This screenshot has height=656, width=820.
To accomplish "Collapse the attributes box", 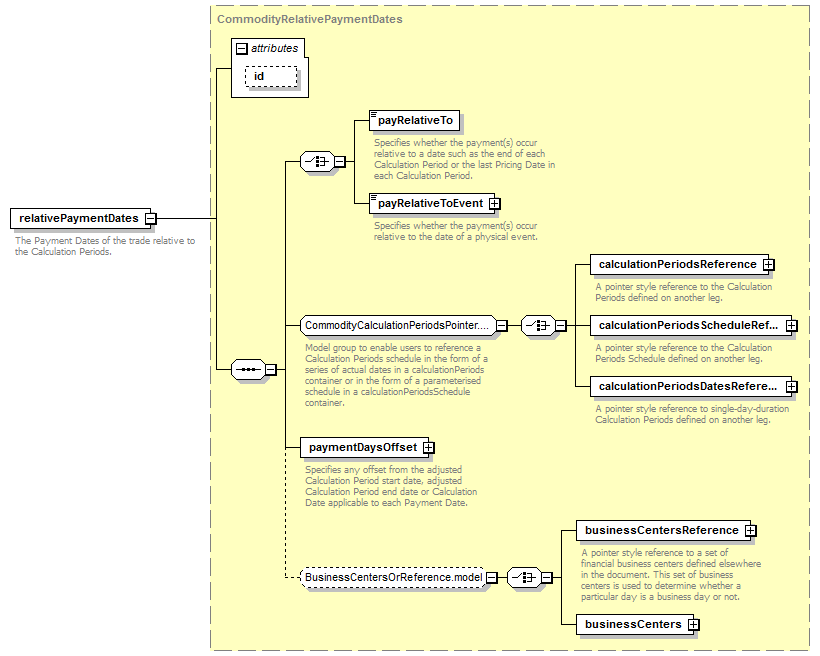I will 241,48.
